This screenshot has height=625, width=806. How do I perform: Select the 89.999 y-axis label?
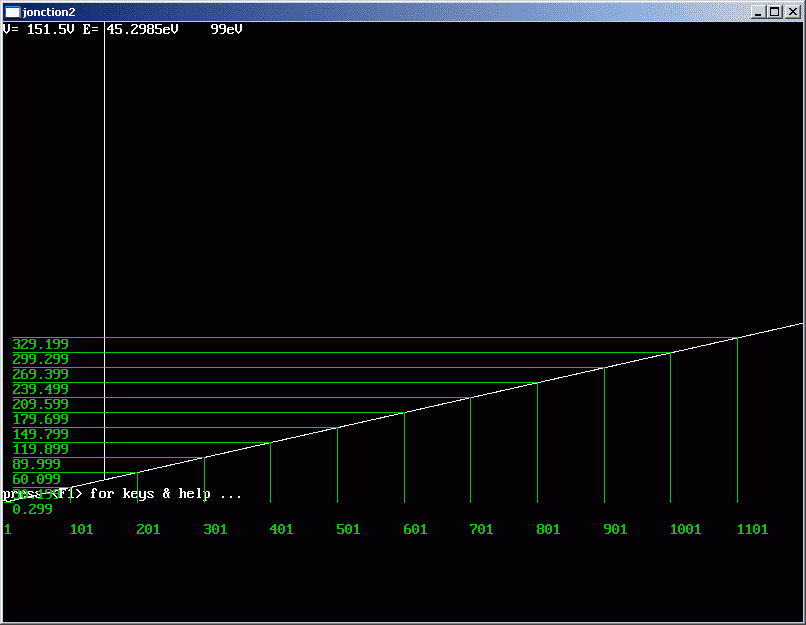pyautogui.click(x=37, y=464)
